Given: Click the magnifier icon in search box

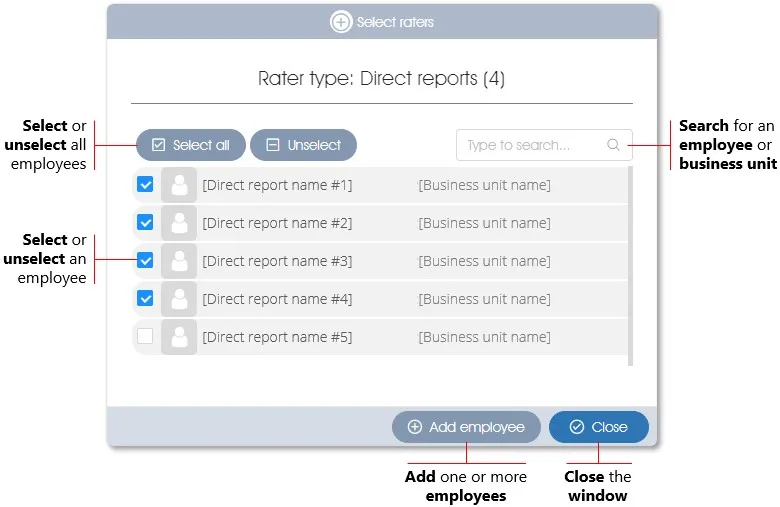Looking at the screenshot, I should [x=614, y=145].
